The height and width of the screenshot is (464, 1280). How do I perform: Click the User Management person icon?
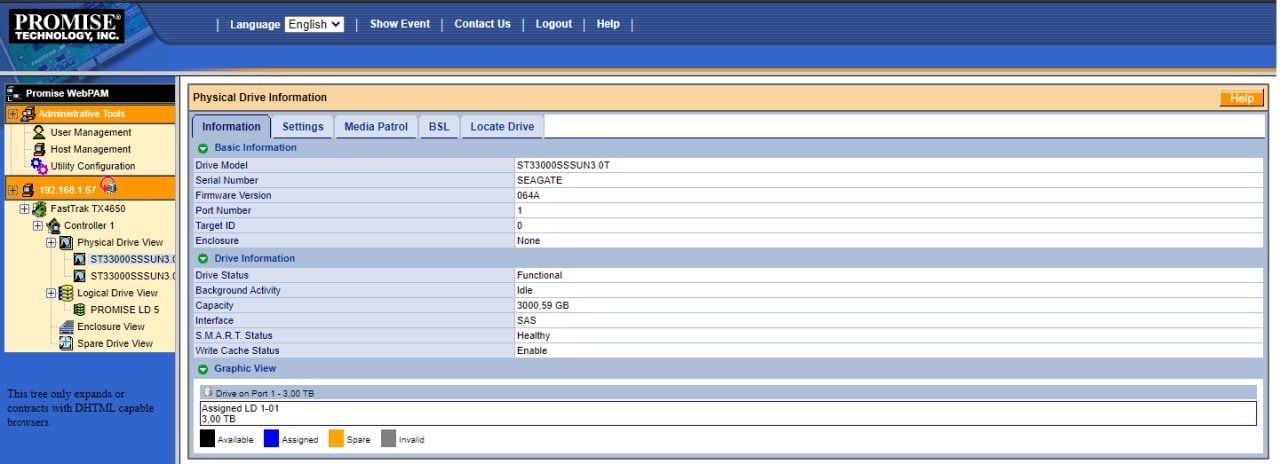(x=39, y=132)
